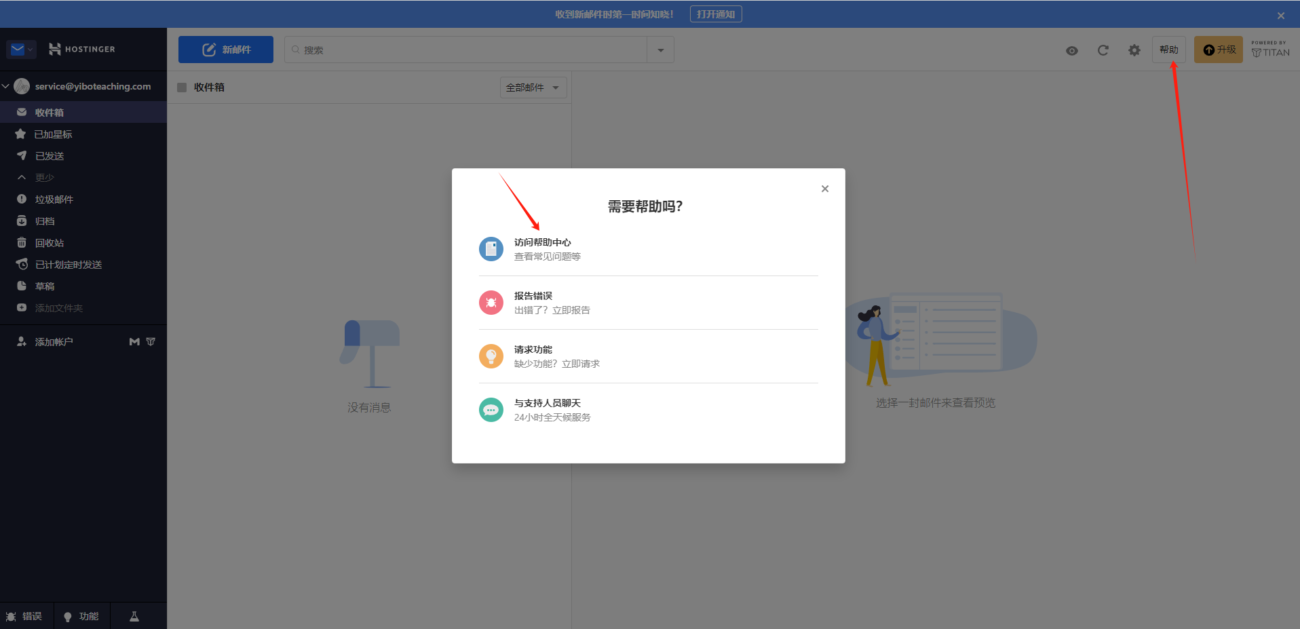Click the Titan logo at the top right

point(1270,50)
